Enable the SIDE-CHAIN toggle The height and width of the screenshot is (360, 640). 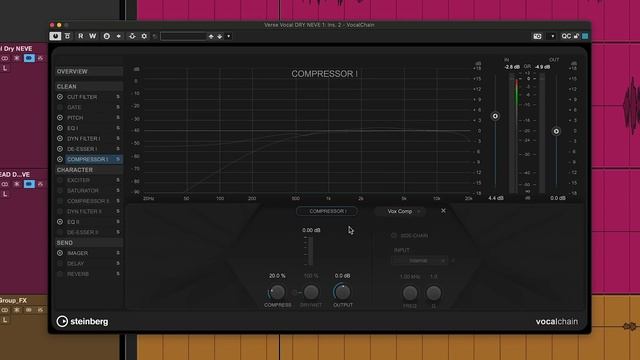(394, 236)
